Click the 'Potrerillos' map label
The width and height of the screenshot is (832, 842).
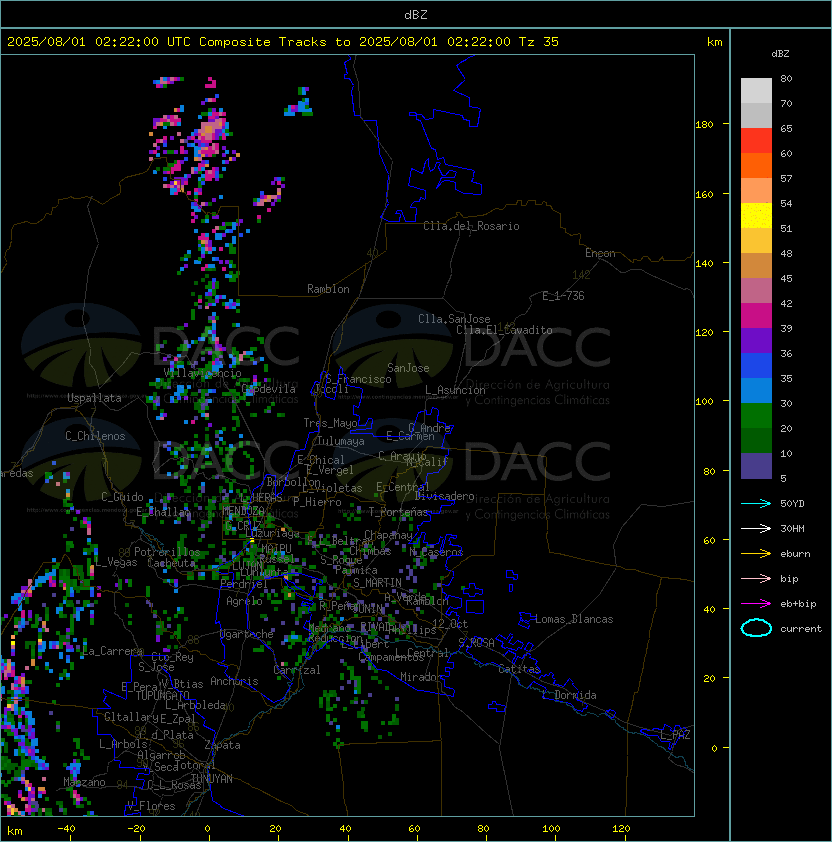pos(167,552)
